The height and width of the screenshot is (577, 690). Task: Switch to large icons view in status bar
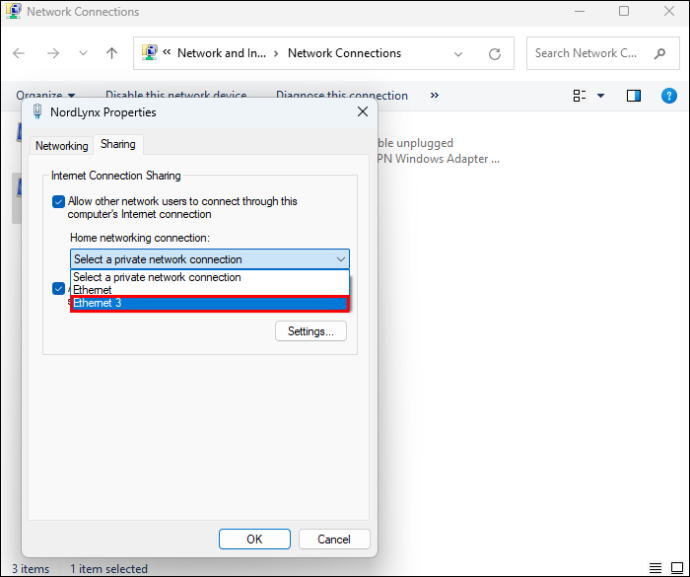click(677, 568)
